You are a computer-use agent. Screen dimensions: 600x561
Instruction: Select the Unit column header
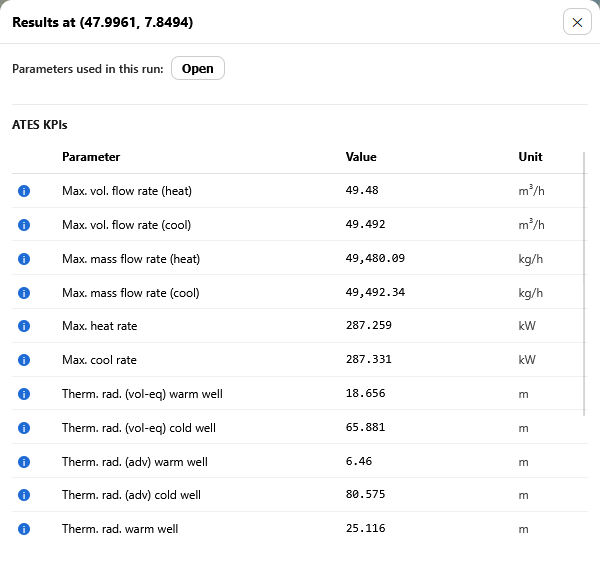point(530,157)
